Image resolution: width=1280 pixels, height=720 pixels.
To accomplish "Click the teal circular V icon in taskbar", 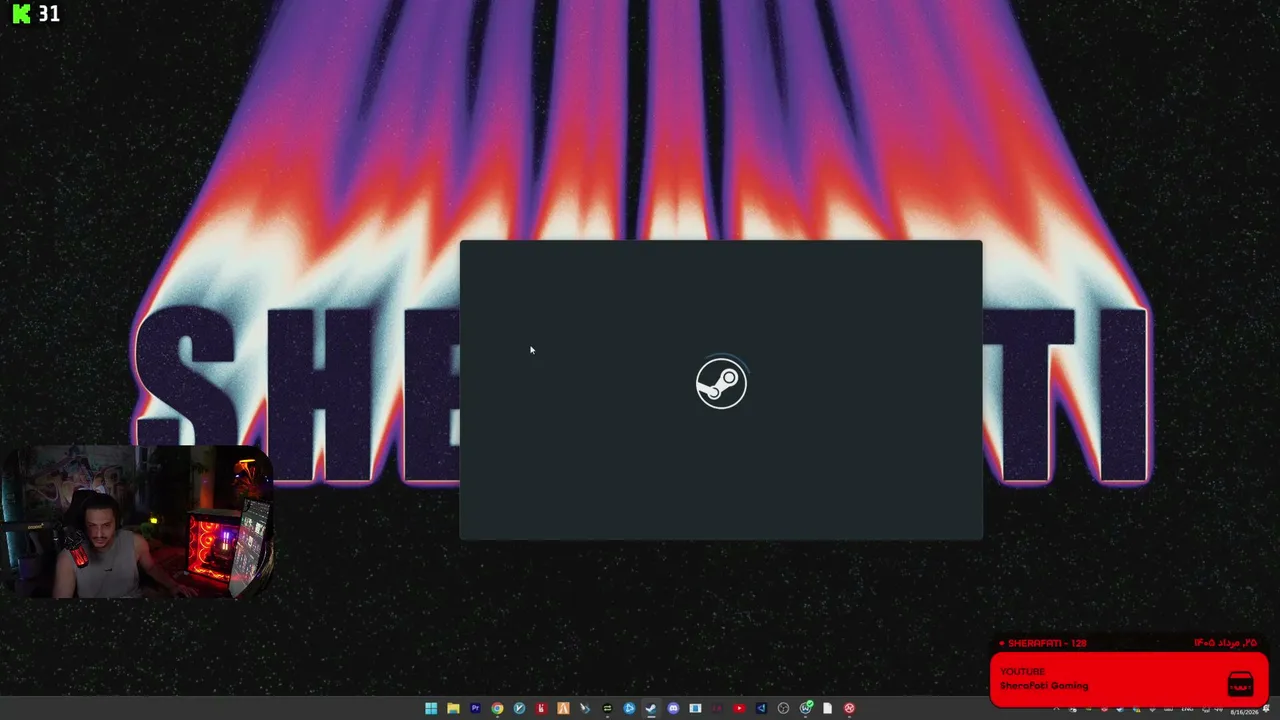I will pos(519,708).
